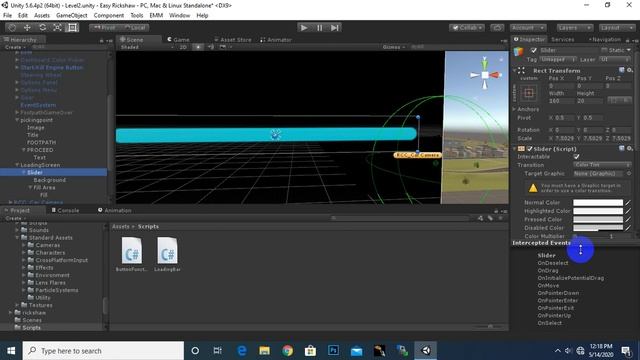This screenshot has height=360, width=640.
Task: Open the Collab dropdown
Action: [x=467, y=28]
